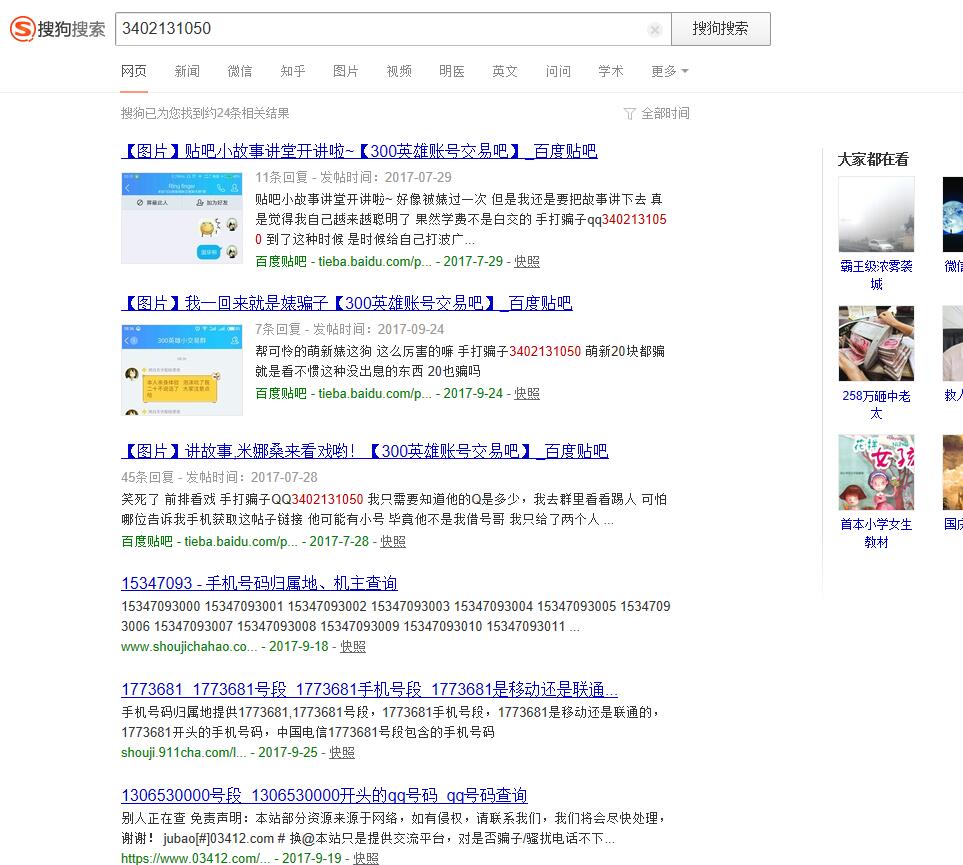Open result 我一回来就是婊骗子 link
This screenshot has width=963, height=865.
347,303
